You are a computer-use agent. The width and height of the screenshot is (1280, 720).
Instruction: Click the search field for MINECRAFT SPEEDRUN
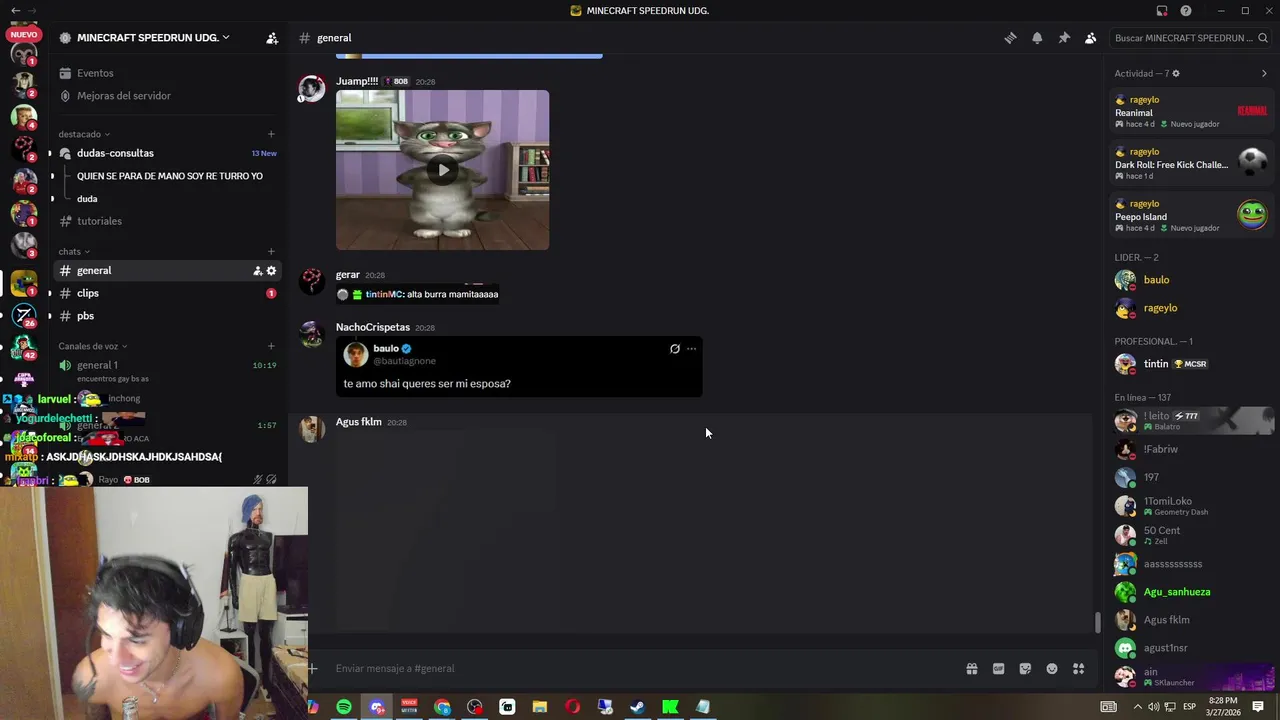(x=1191, y=38)
